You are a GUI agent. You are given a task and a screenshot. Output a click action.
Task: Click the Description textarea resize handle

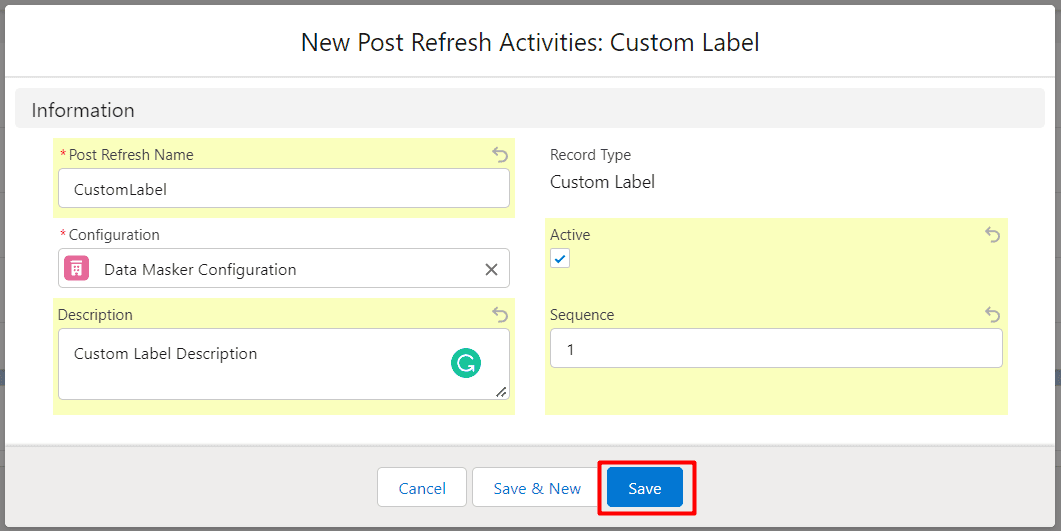[x=500, y=391]
